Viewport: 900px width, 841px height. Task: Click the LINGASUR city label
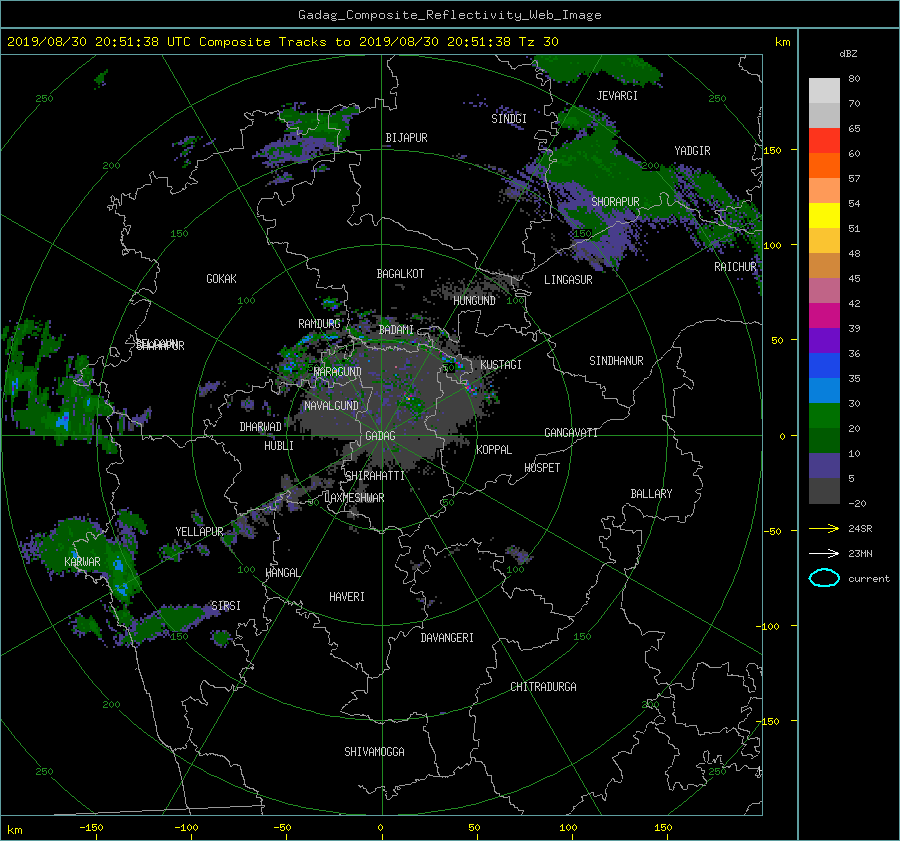click(x=568, y=280)
